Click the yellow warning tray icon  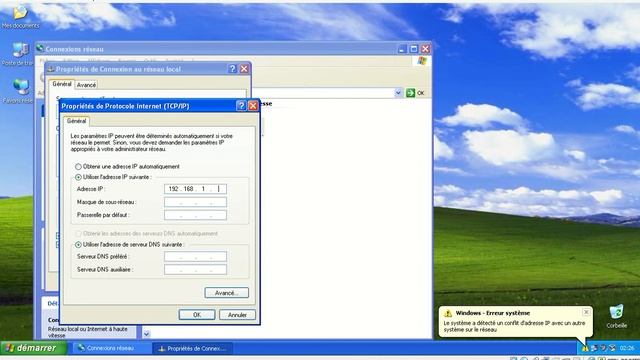[x=585, y=348]
